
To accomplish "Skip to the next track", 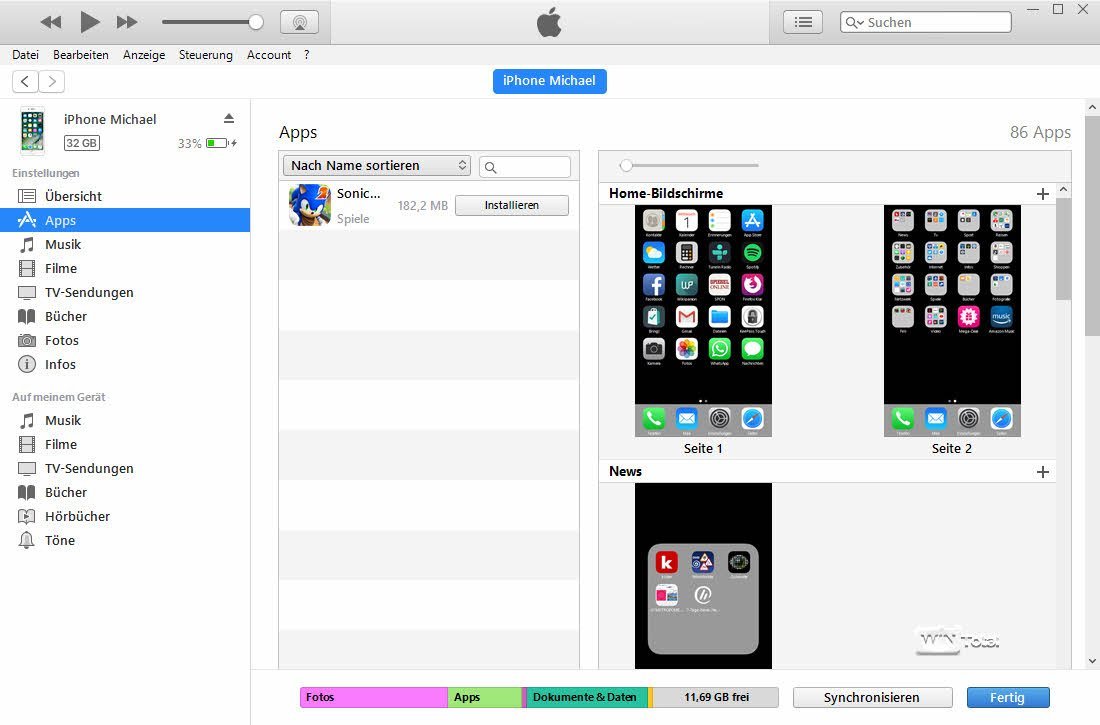I will coord(127,22).
